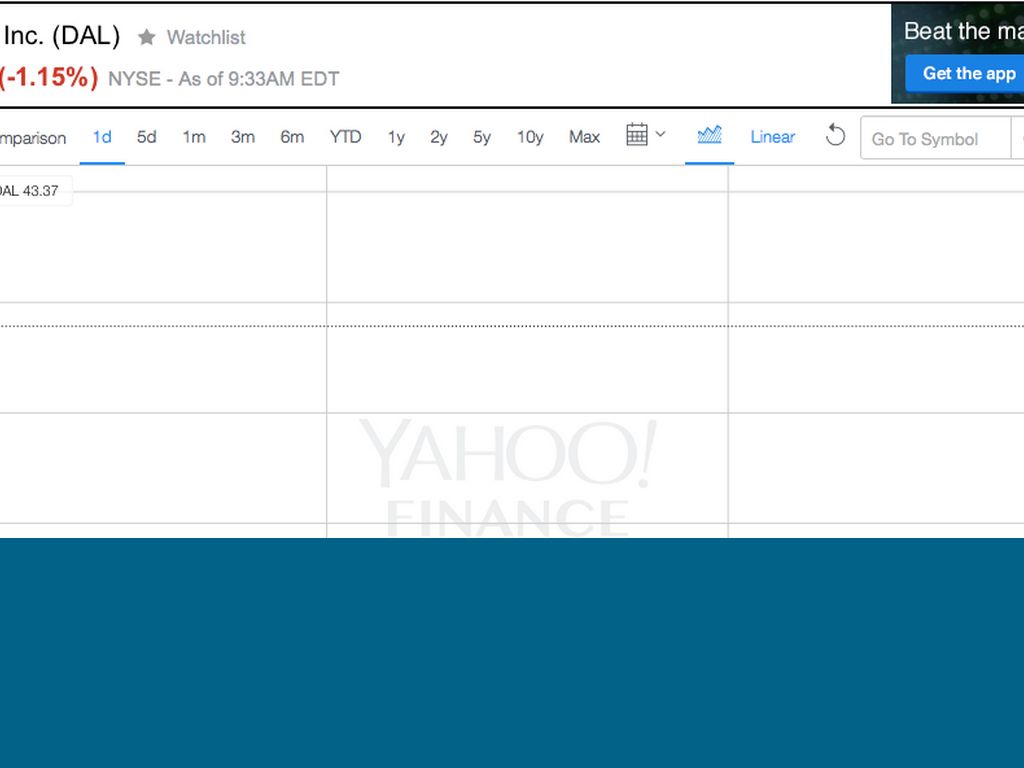Choose the 1y time range
1024x768 pixels.
(396, 137)
